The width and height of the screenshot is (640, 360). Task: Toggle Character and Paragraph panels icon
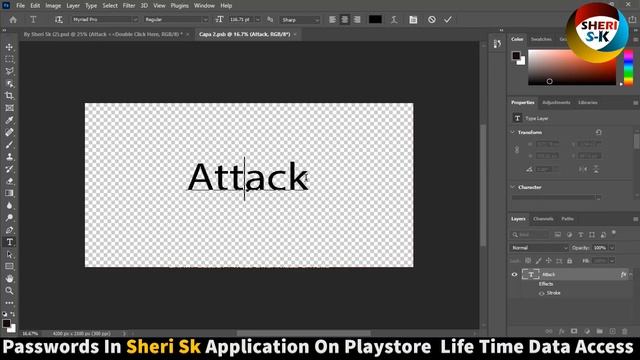413,20
